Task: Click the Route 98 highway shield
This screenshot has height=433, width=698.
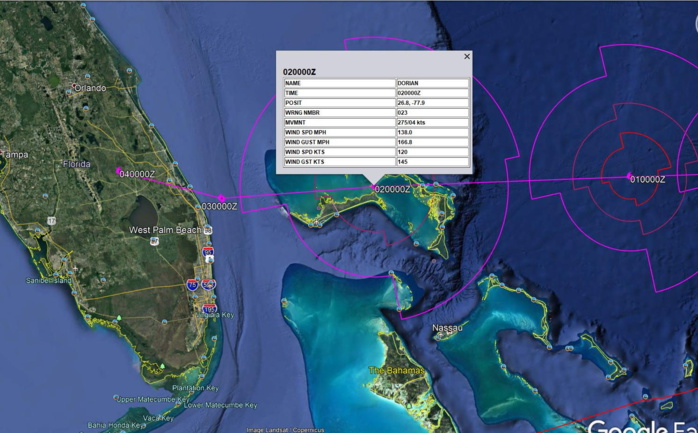Action: coord(155,241)
